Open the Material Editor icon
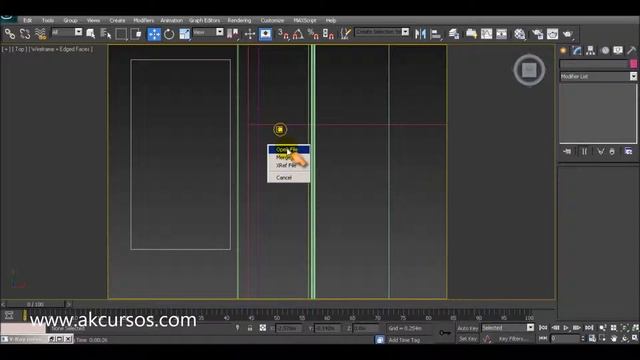The image size is (640, 360). [520, 34]
